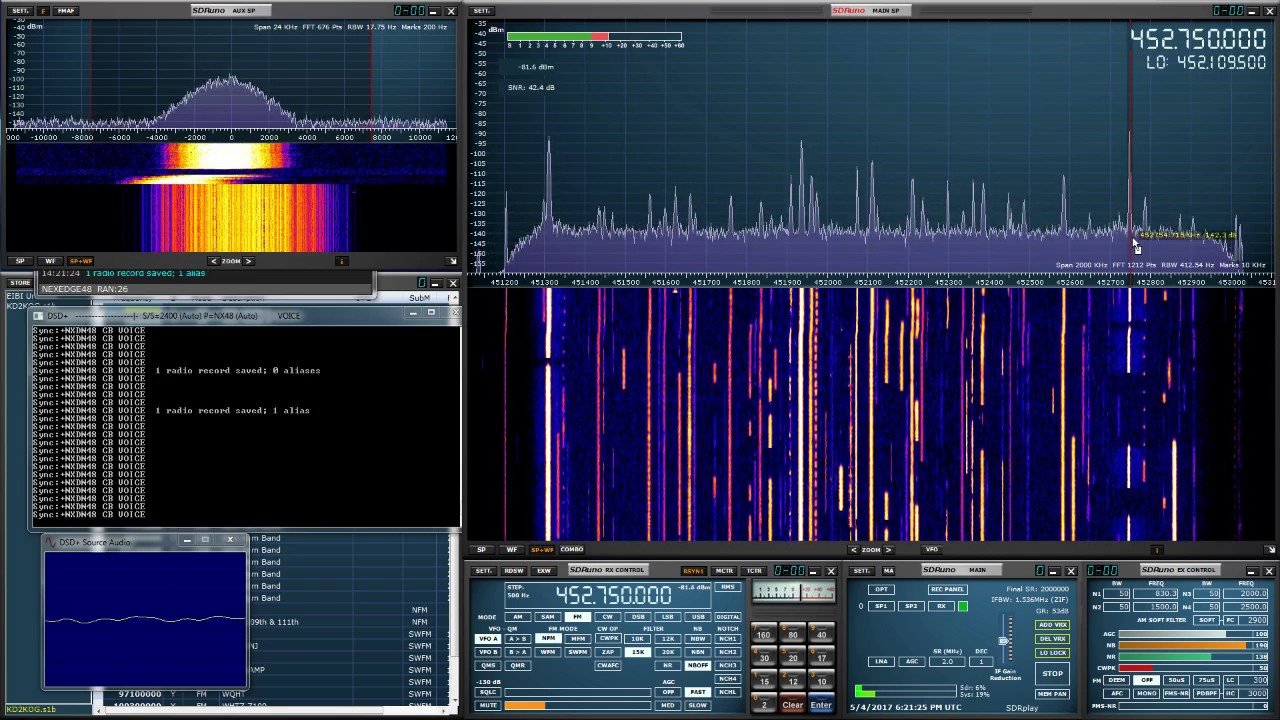This screenshot has width=1280, height=720.
Task: Click LO LOCK button
Action: click(x=1053, y=653)
